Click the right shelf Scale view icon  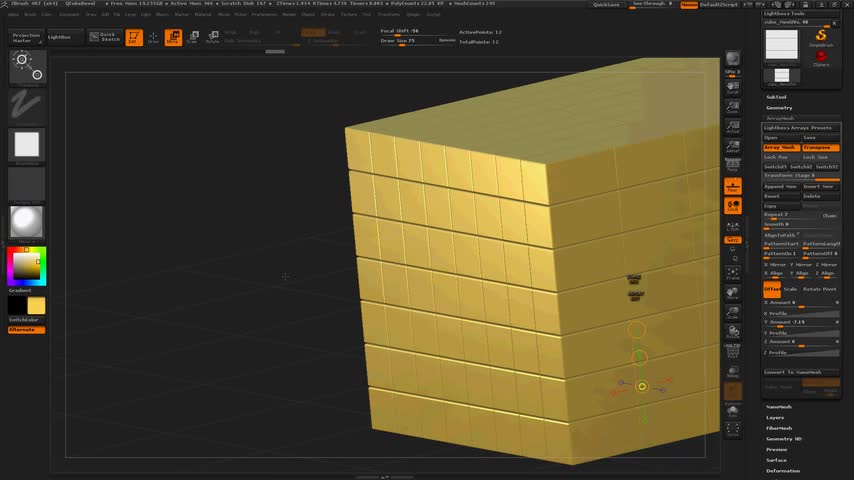(733, 313)
